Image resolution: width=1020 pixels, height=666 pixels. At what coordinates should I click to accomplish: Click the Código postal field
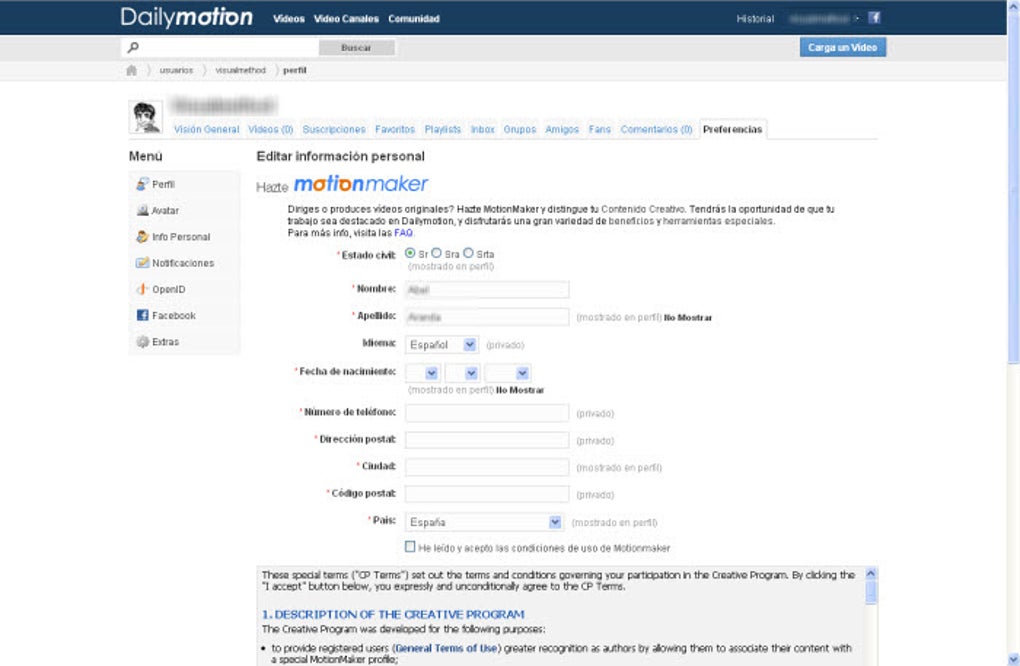[x=487, y=494]
